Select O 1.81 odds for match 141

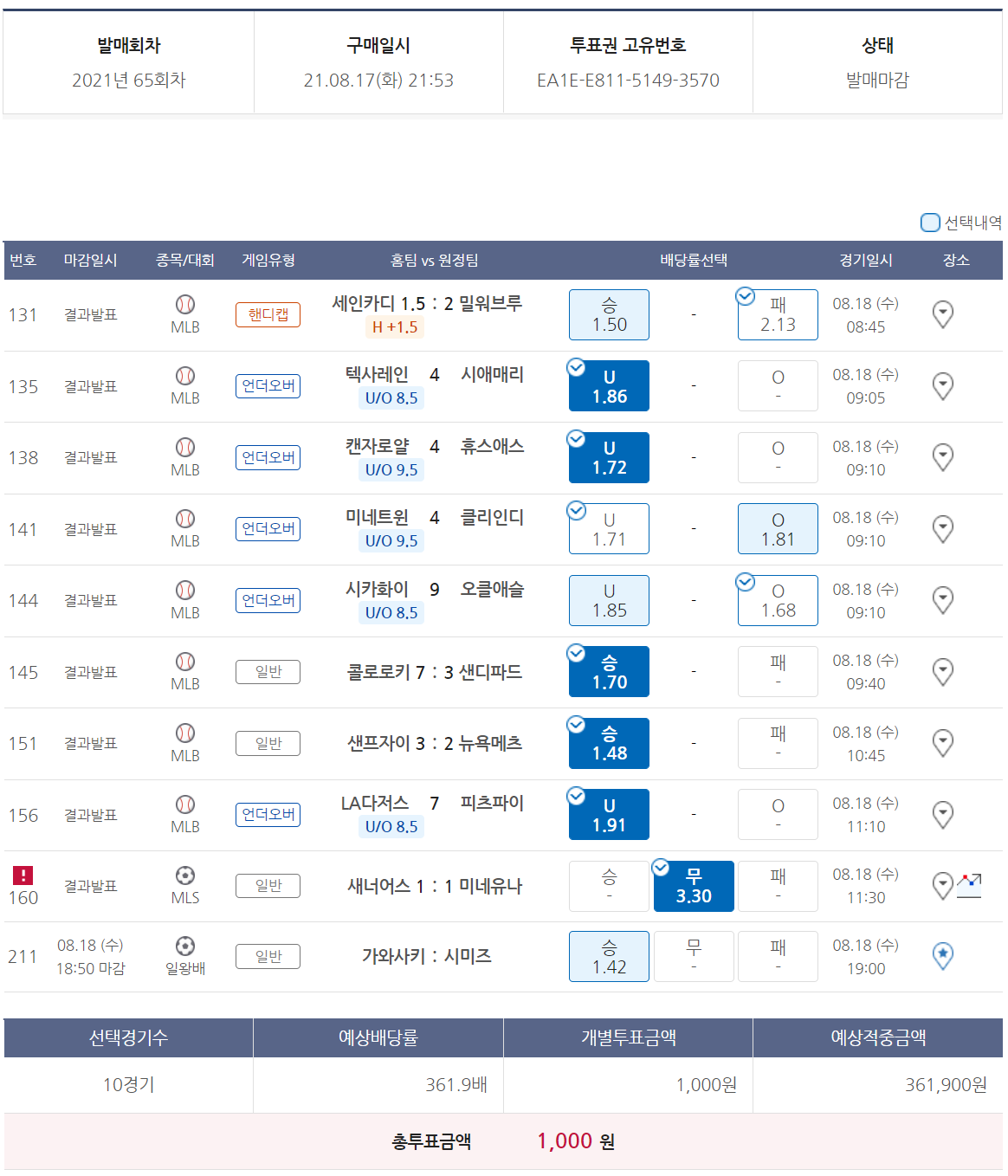click(x=778, y=528)
